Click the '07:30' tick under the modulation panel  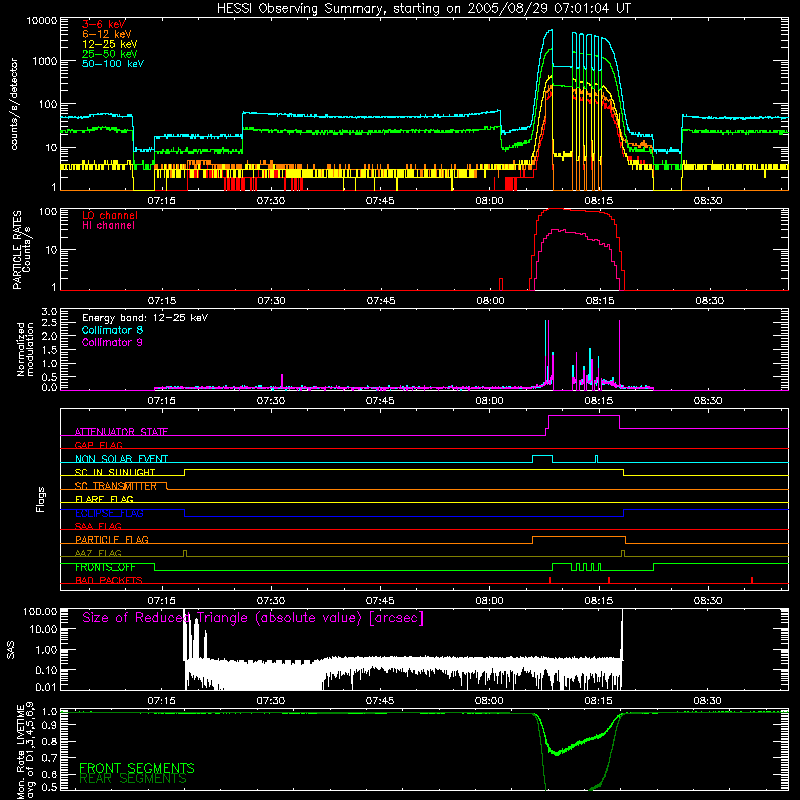tap(271, 401)
